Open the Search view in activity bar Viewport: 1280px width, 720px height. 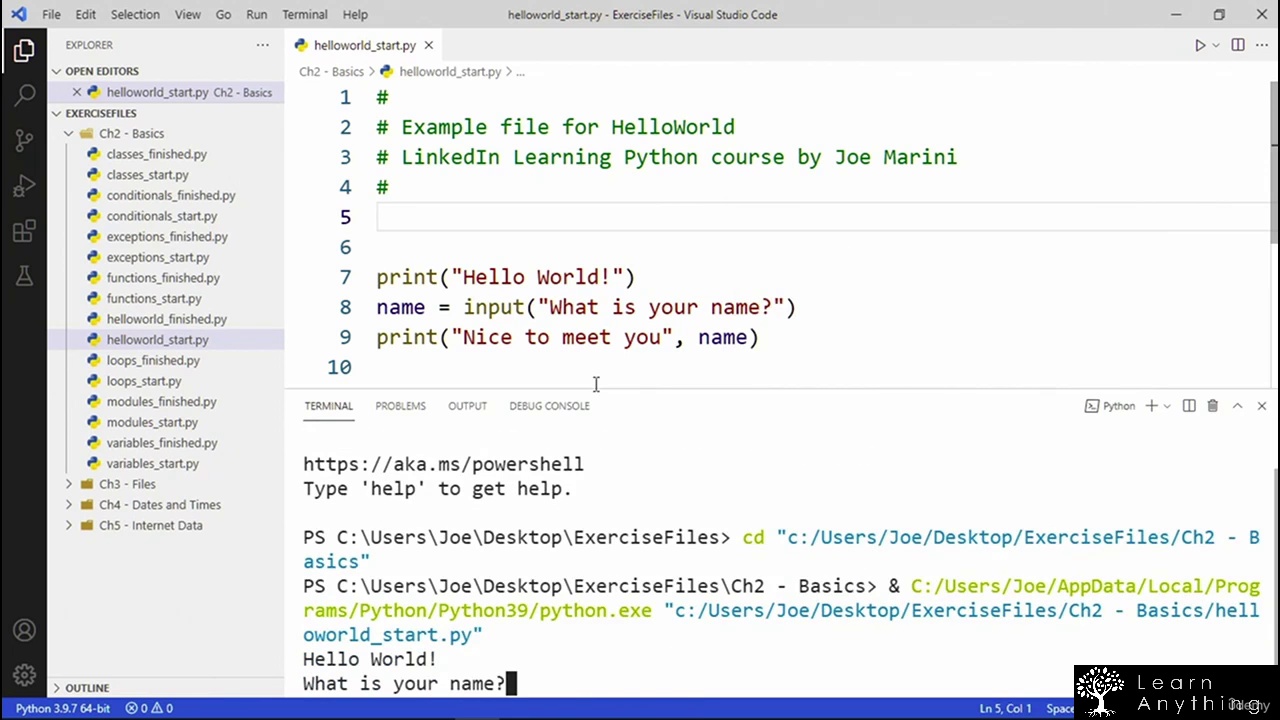[x=24, y=95]
